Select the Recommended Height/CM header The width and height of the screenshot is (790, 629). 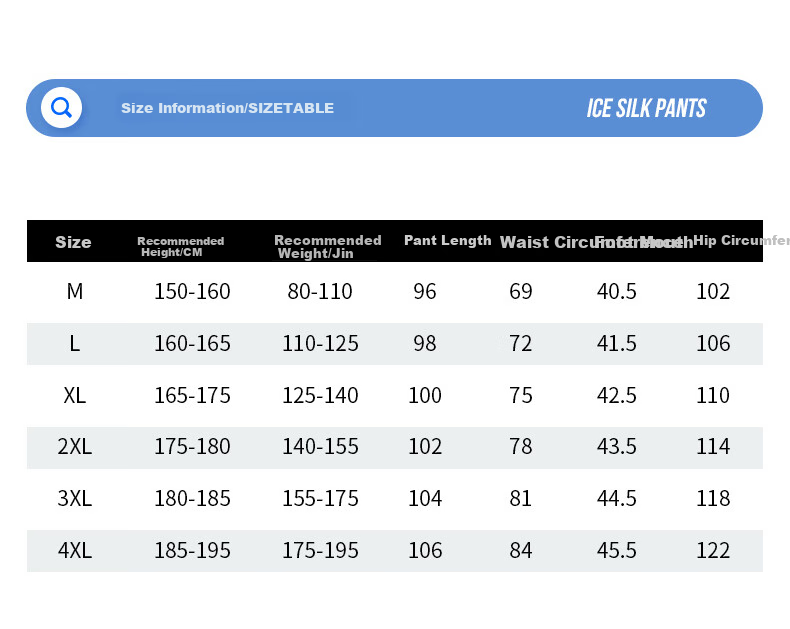[x=180, y=246]
